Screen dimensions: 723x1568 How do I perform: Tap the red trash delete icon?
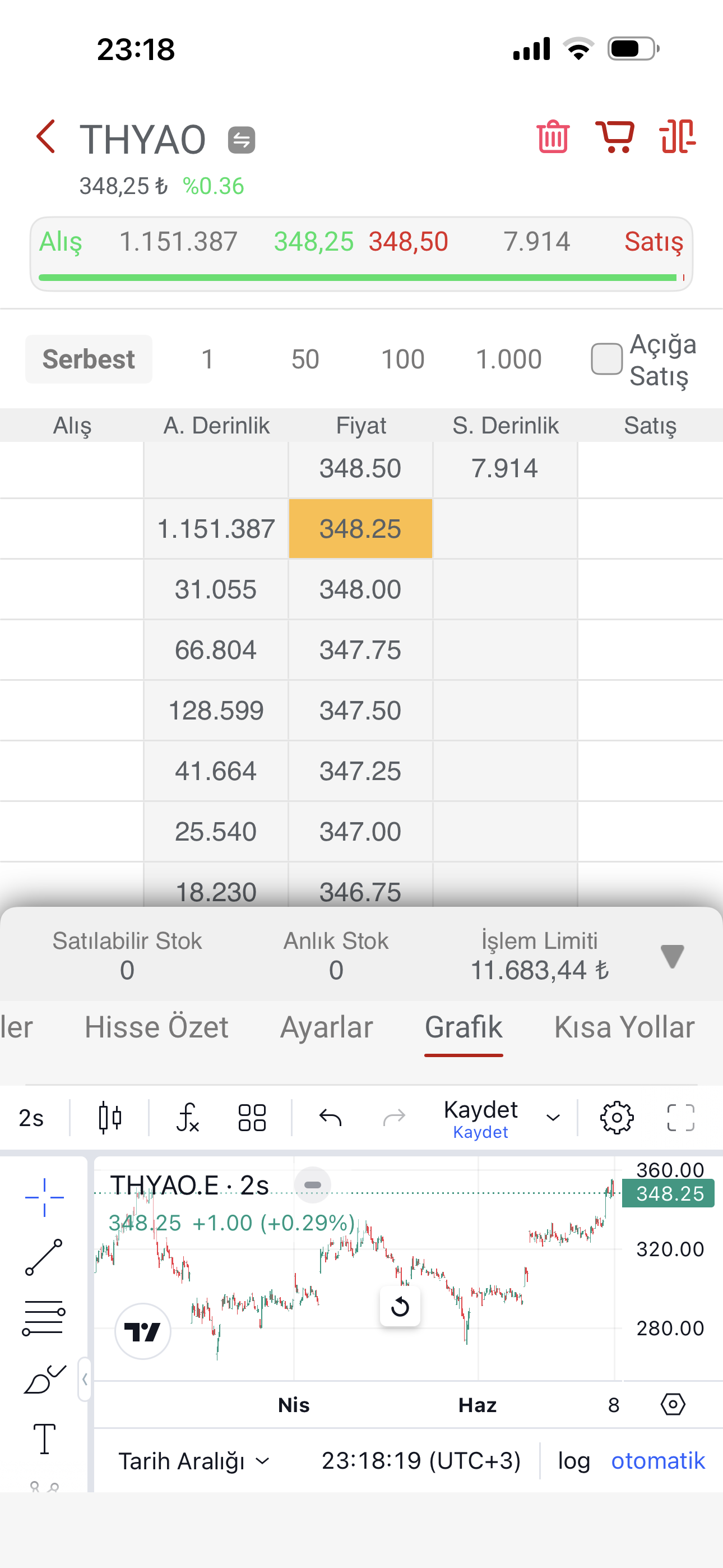point(553,136)
